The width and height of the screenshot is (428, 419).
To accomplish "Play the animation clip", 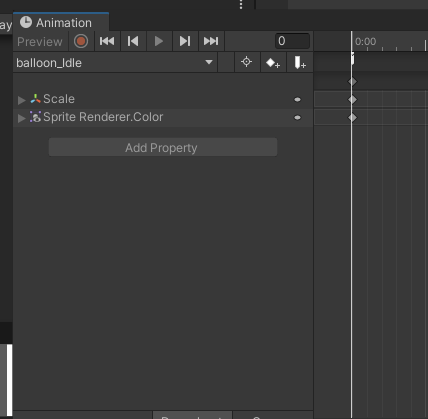I will coord(159,41).
